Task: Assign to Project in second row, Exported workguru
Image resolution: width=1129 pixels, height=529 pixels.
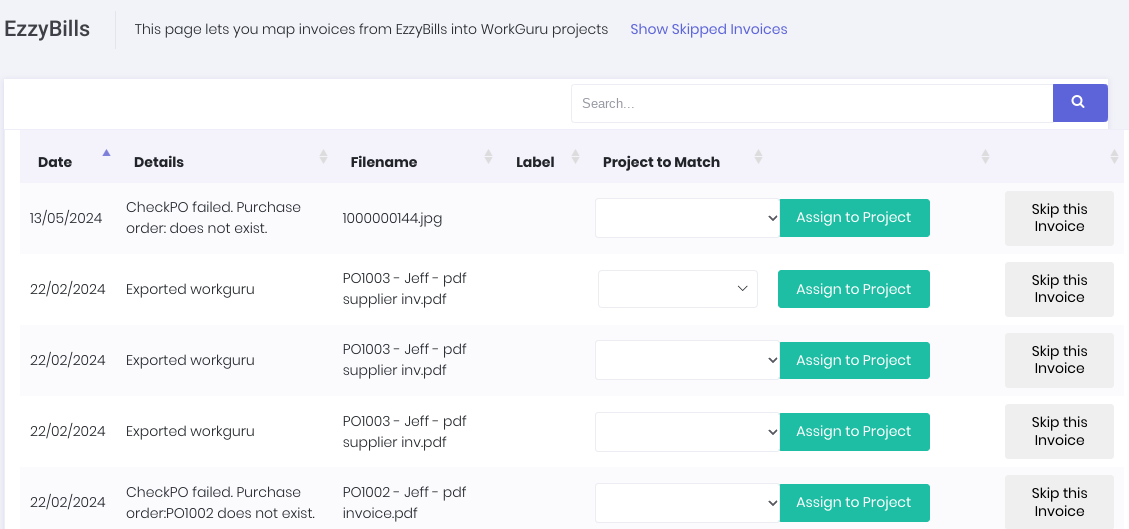Action: (854, 289)
